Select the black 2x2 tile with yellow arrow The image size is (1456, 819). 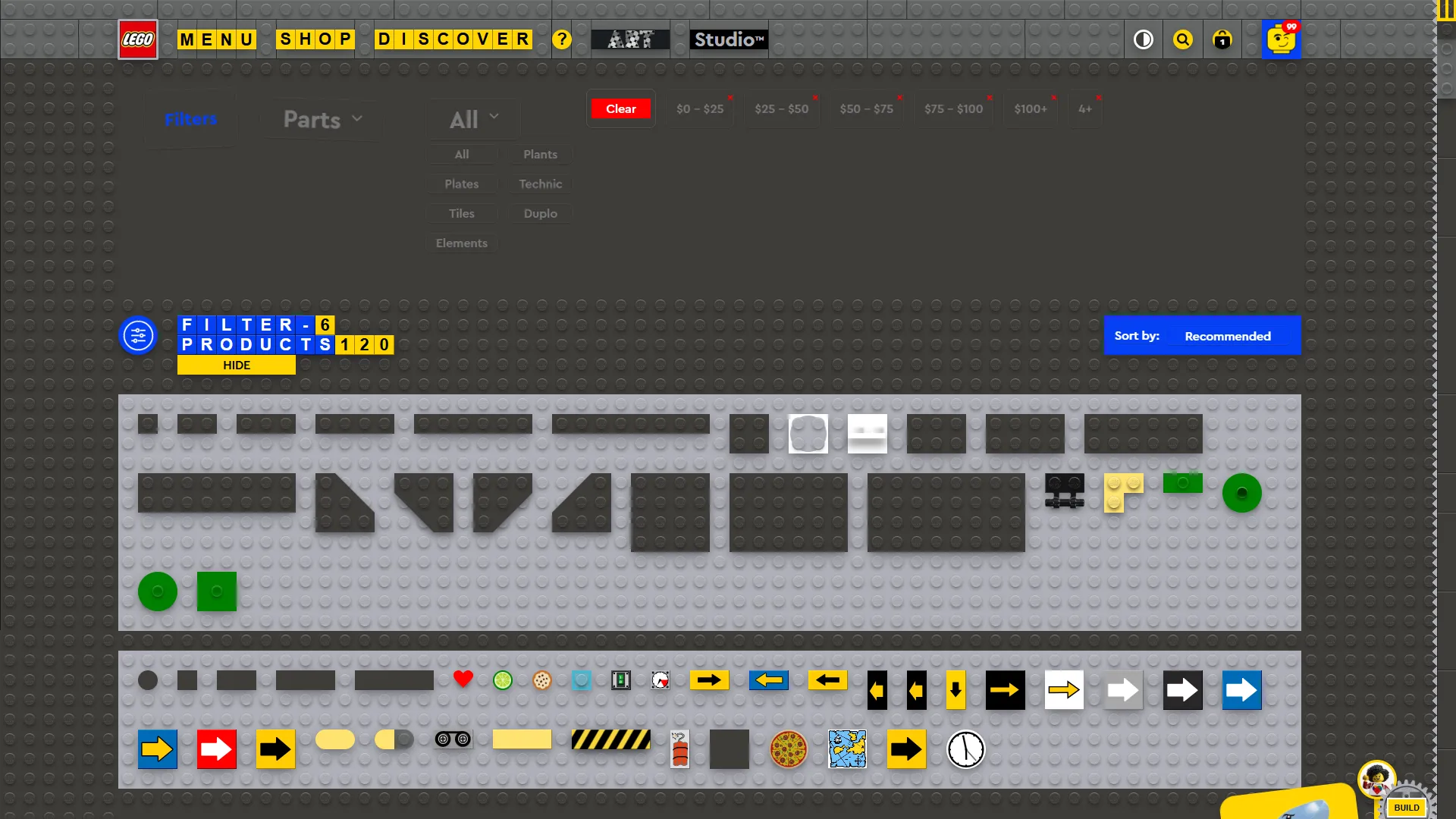point(1006,690)
